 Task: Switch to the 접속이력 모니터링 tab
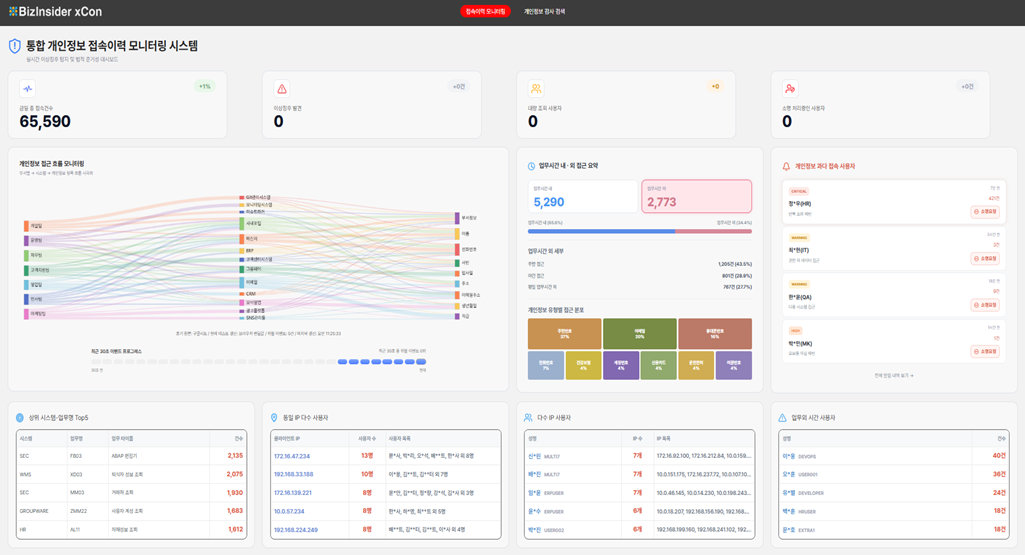tap(485, 12)
